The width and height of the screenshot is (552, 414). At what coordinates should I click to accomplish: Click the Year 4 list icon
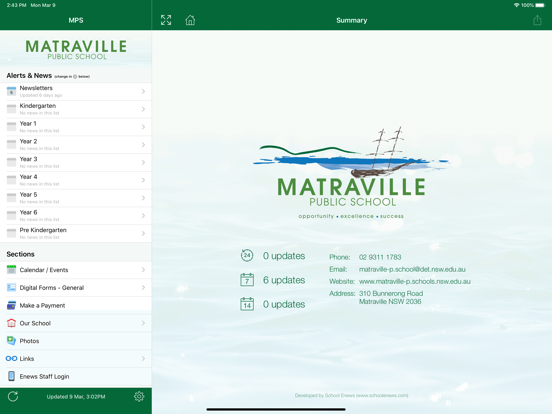tap(11, 180)
